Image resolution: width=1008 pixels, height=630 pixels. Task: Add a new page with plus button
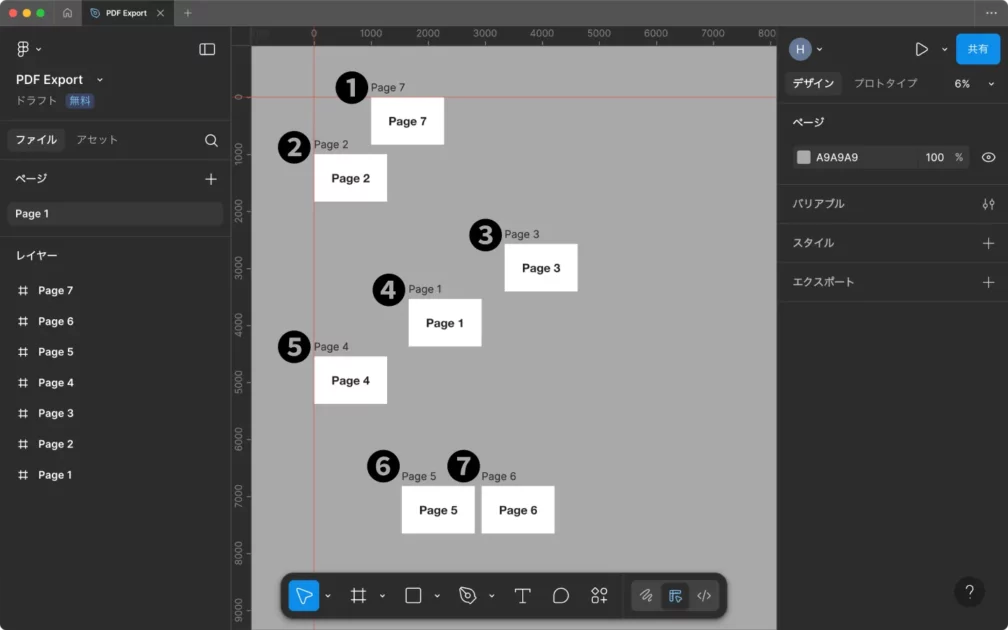[211, 179]
